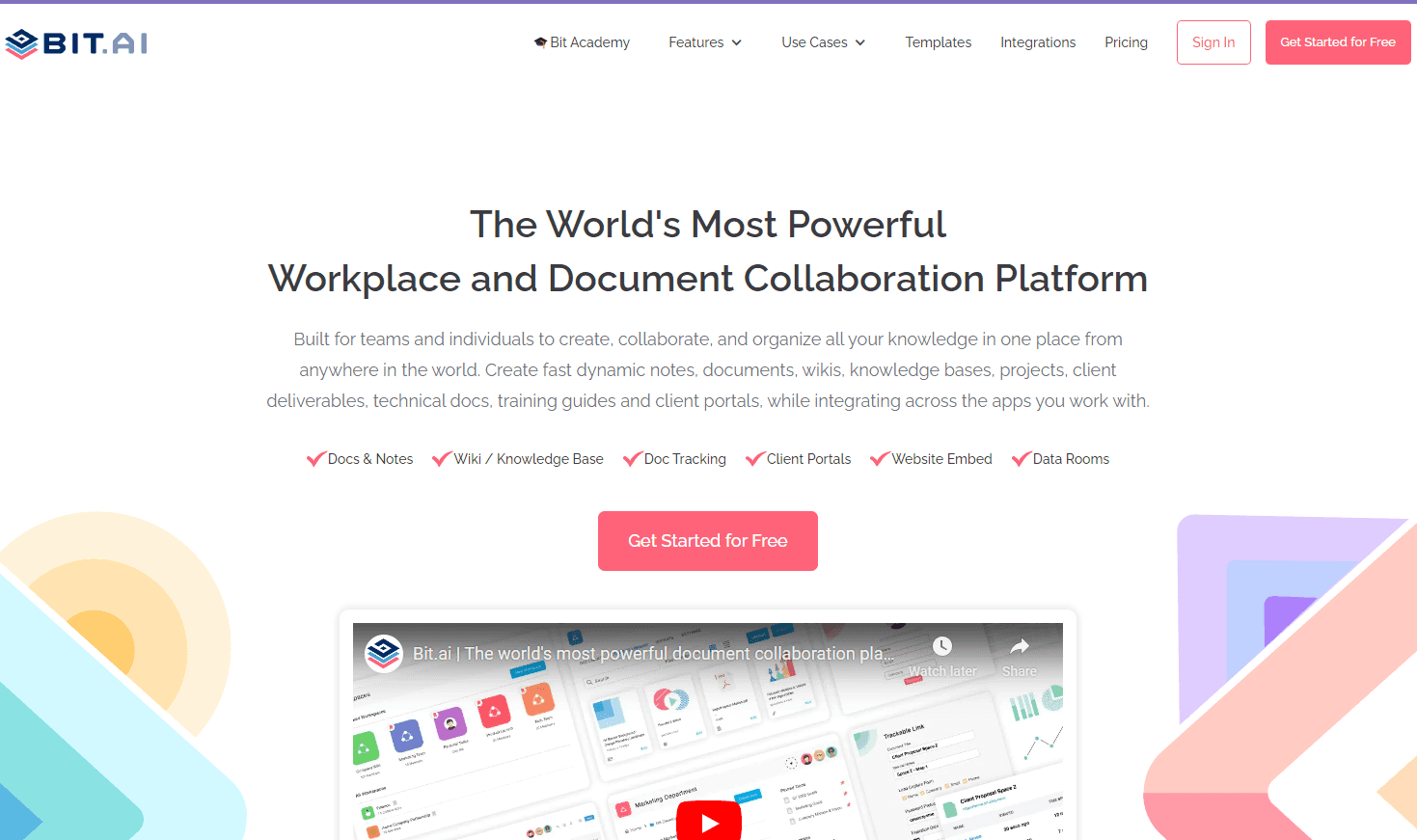Expand the Features dropdown menu
This screenshot has width=1417, height=840.
click(705, 42)
